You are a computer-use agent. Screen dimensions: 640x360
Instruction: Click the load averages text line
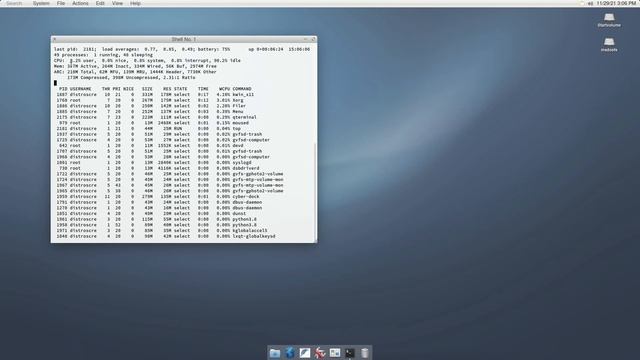tap(182, 49)
